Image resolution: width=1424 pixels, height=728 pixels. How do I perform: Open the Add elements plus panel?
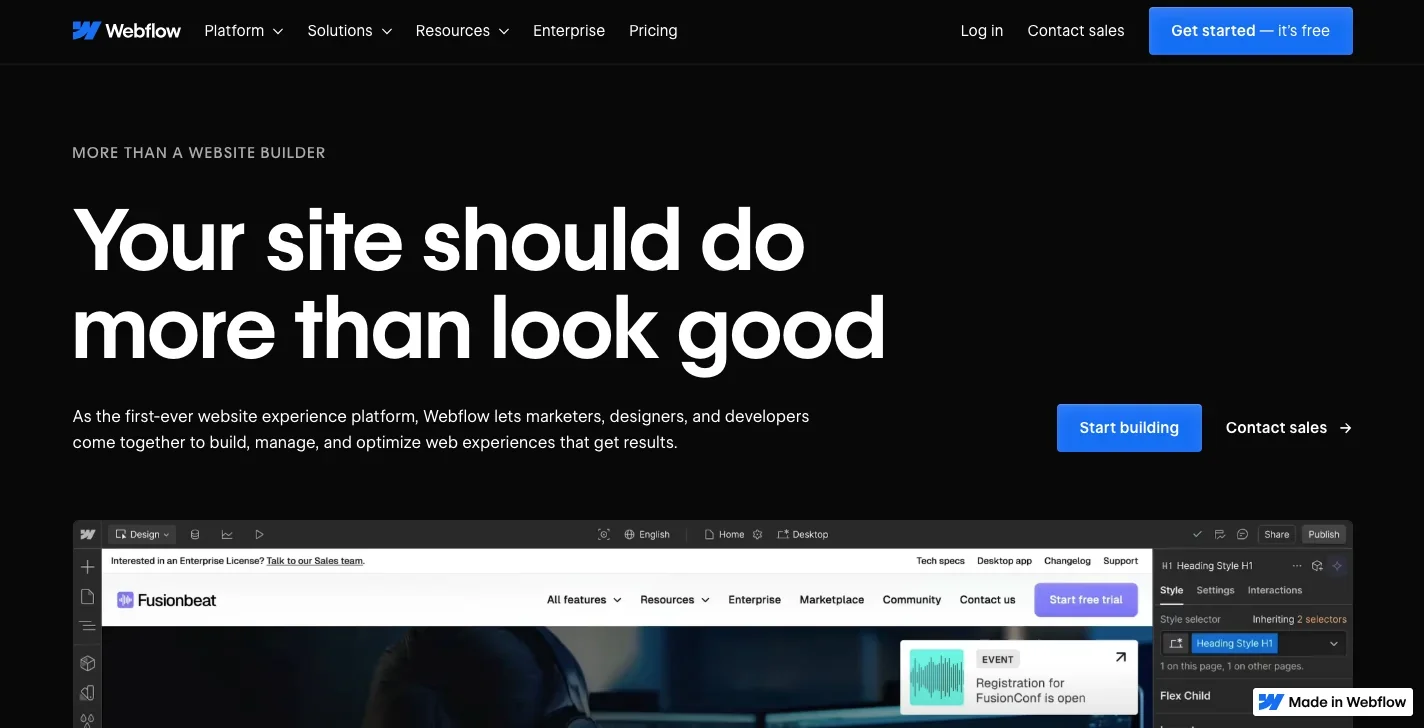(x=88, y=567)
